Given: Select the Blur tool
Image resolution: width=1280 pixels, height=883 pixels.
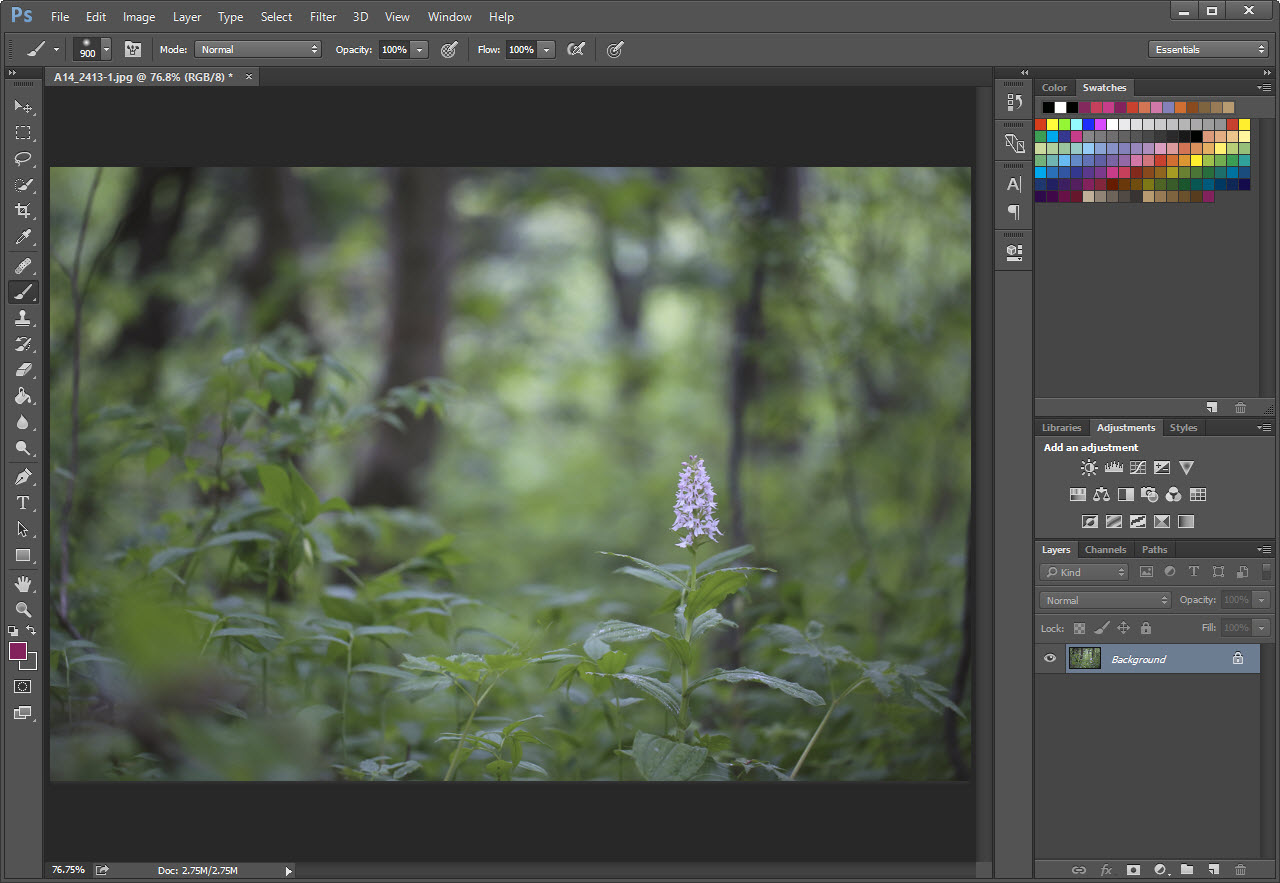Looking at the screenshot, I should 23,422.
